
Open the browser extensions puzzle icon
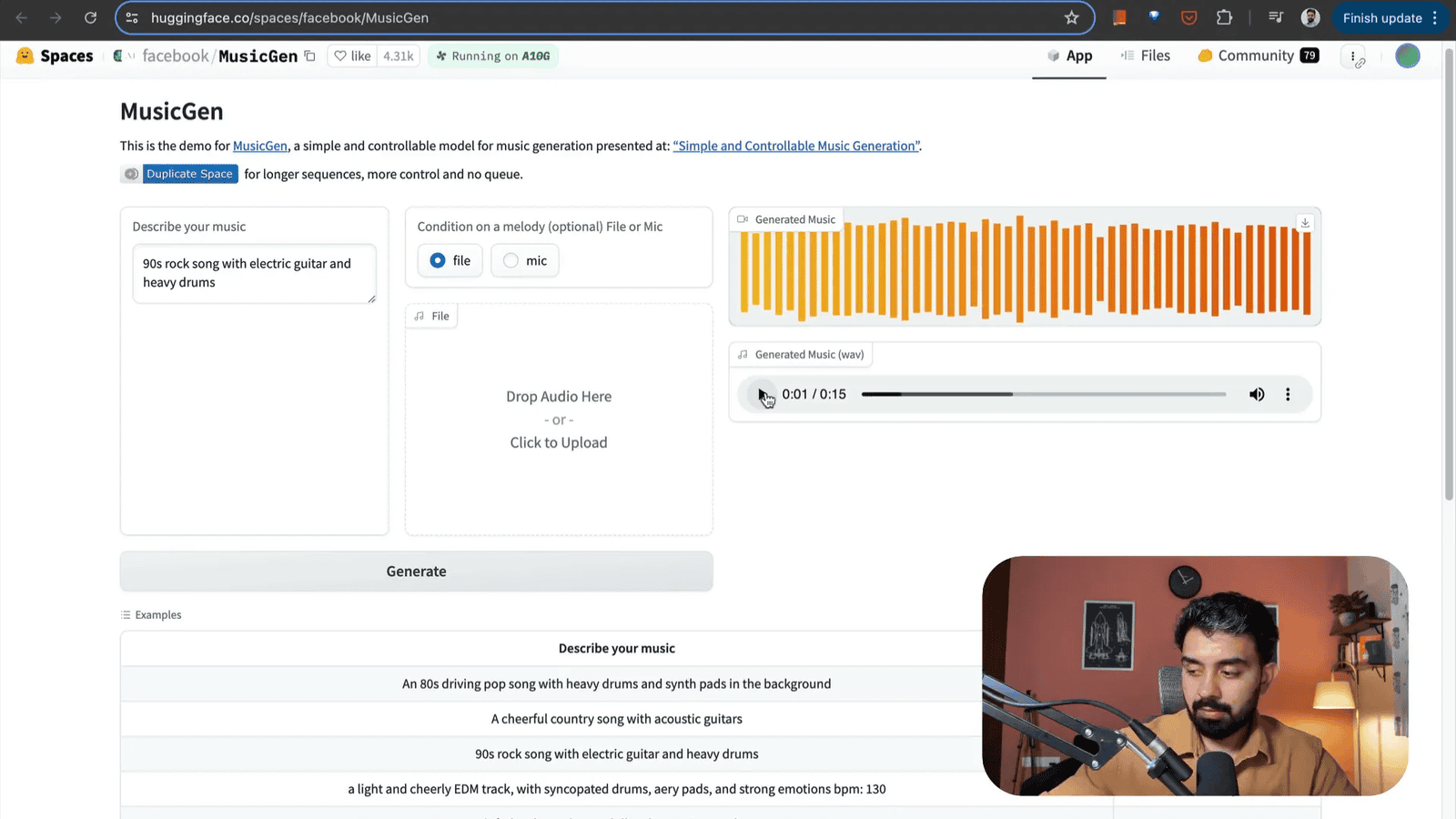(1224, 18)
